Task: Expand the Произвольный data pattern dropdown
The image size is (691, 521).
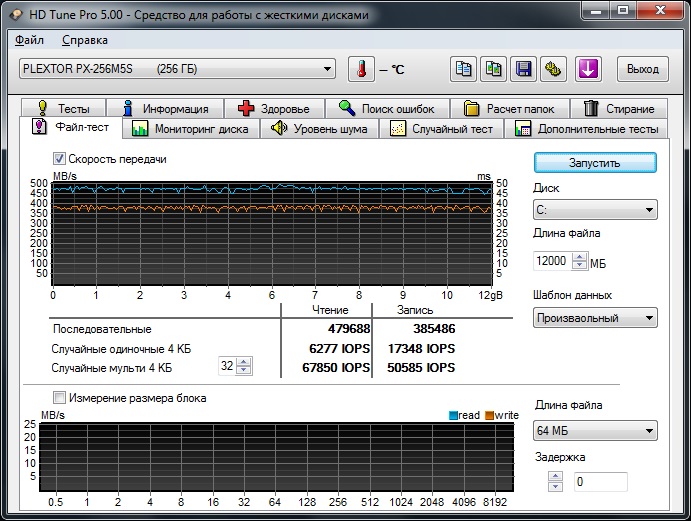Action: coord(595,318)
